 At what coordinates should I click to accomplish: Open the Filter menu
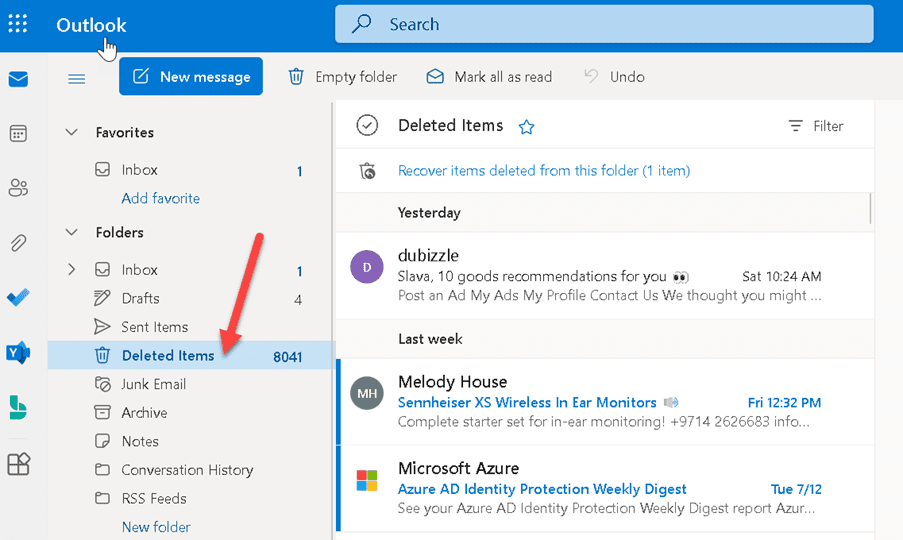point(815,126)
